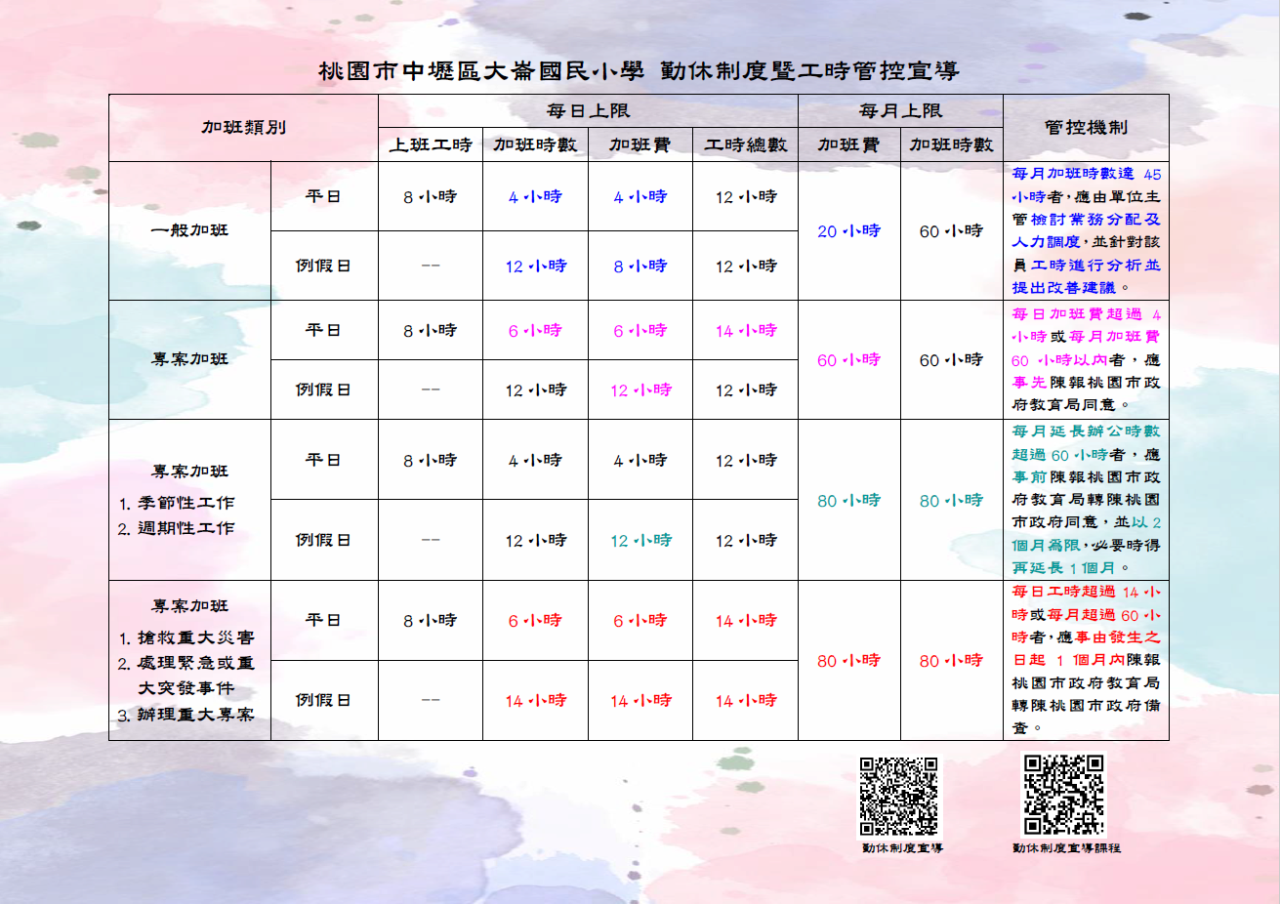This screenshot has width=1280, height=904.
Task: Click the 季節性工作 list item
Action: (177, 503)
